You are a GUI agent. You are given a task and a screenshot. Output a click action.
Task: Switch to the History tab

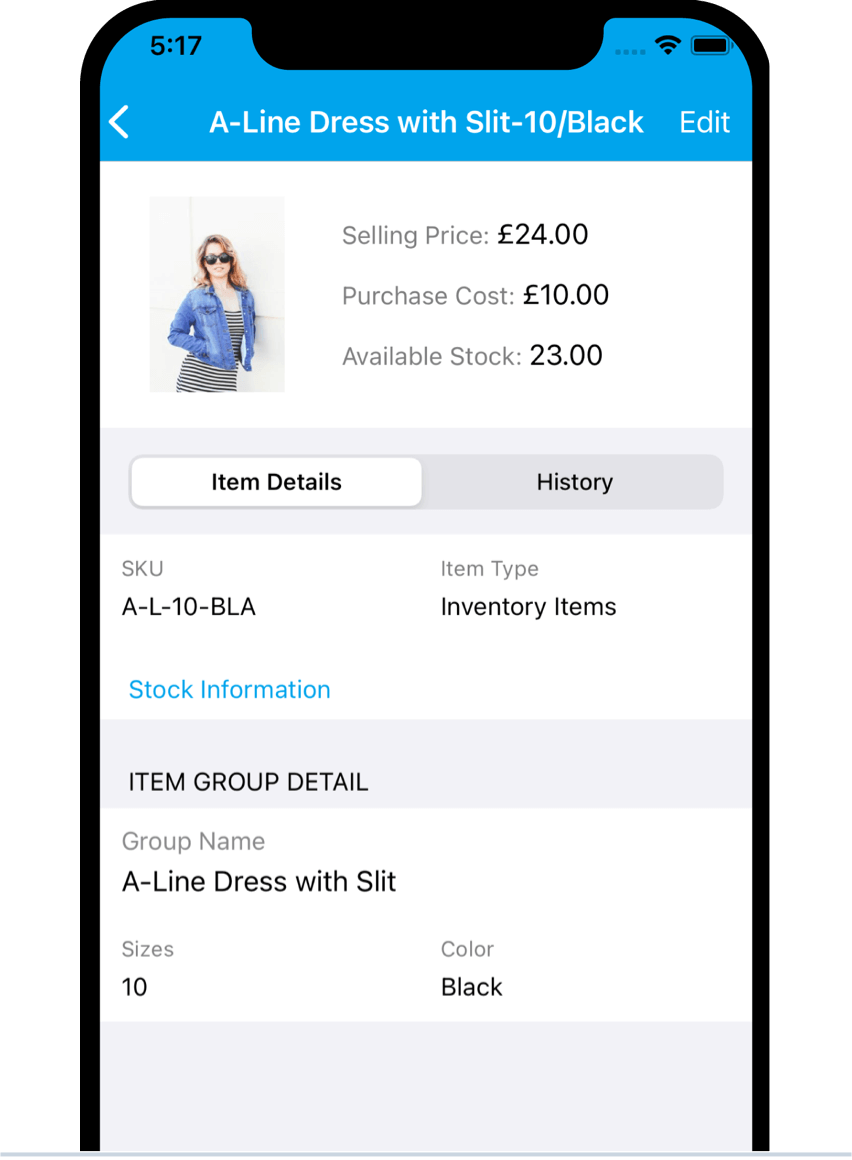coord(575,482)
